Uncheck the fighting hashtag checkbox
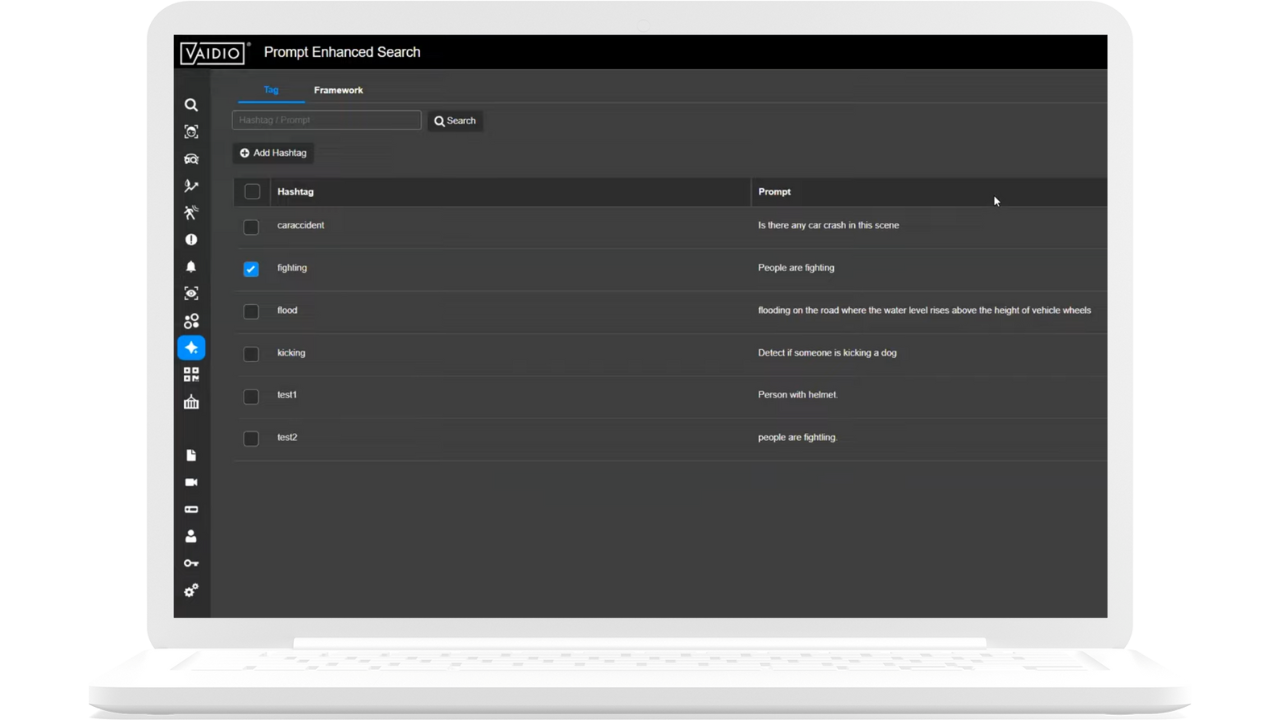 [x=250, y=268]
